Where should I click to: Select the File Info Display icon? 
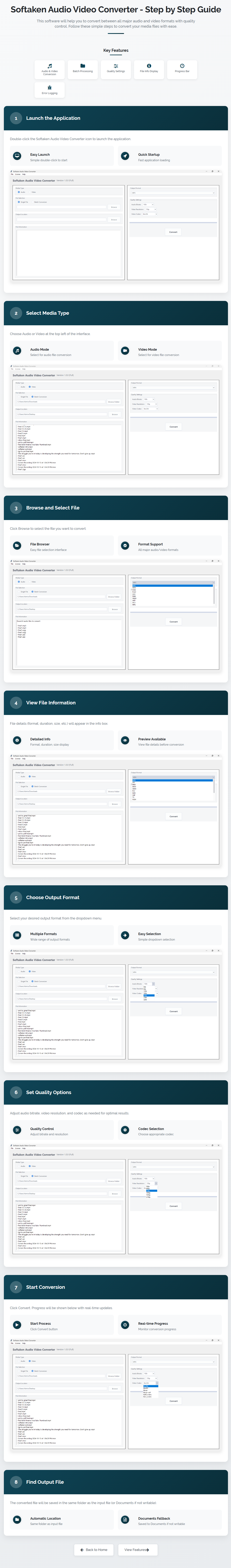click(149, 66)
